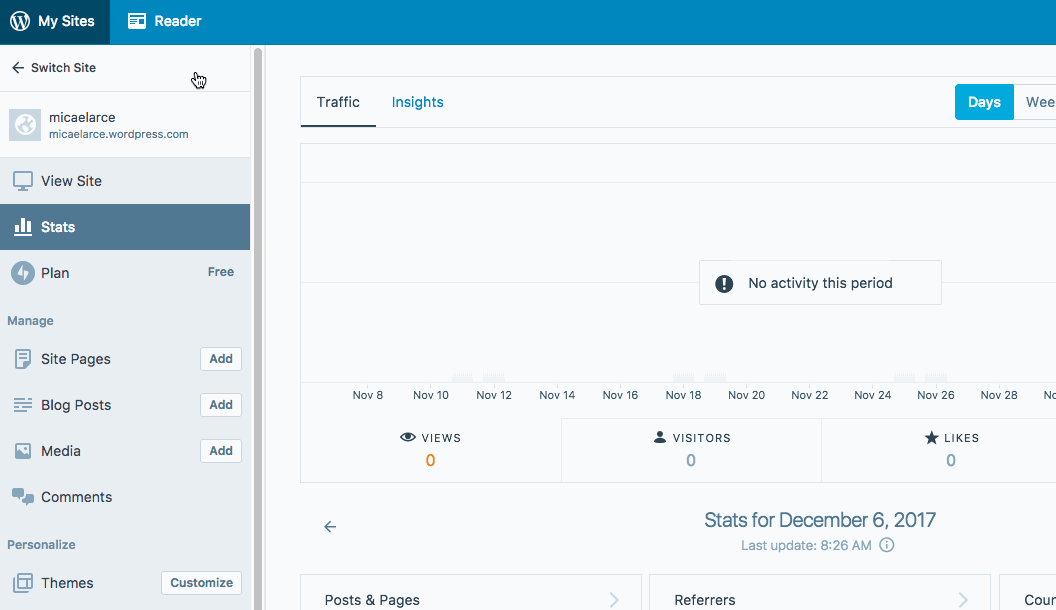Show the last update info tooltip
The height and width of the screenshot is (610, 1056).
tap(887, 545)
